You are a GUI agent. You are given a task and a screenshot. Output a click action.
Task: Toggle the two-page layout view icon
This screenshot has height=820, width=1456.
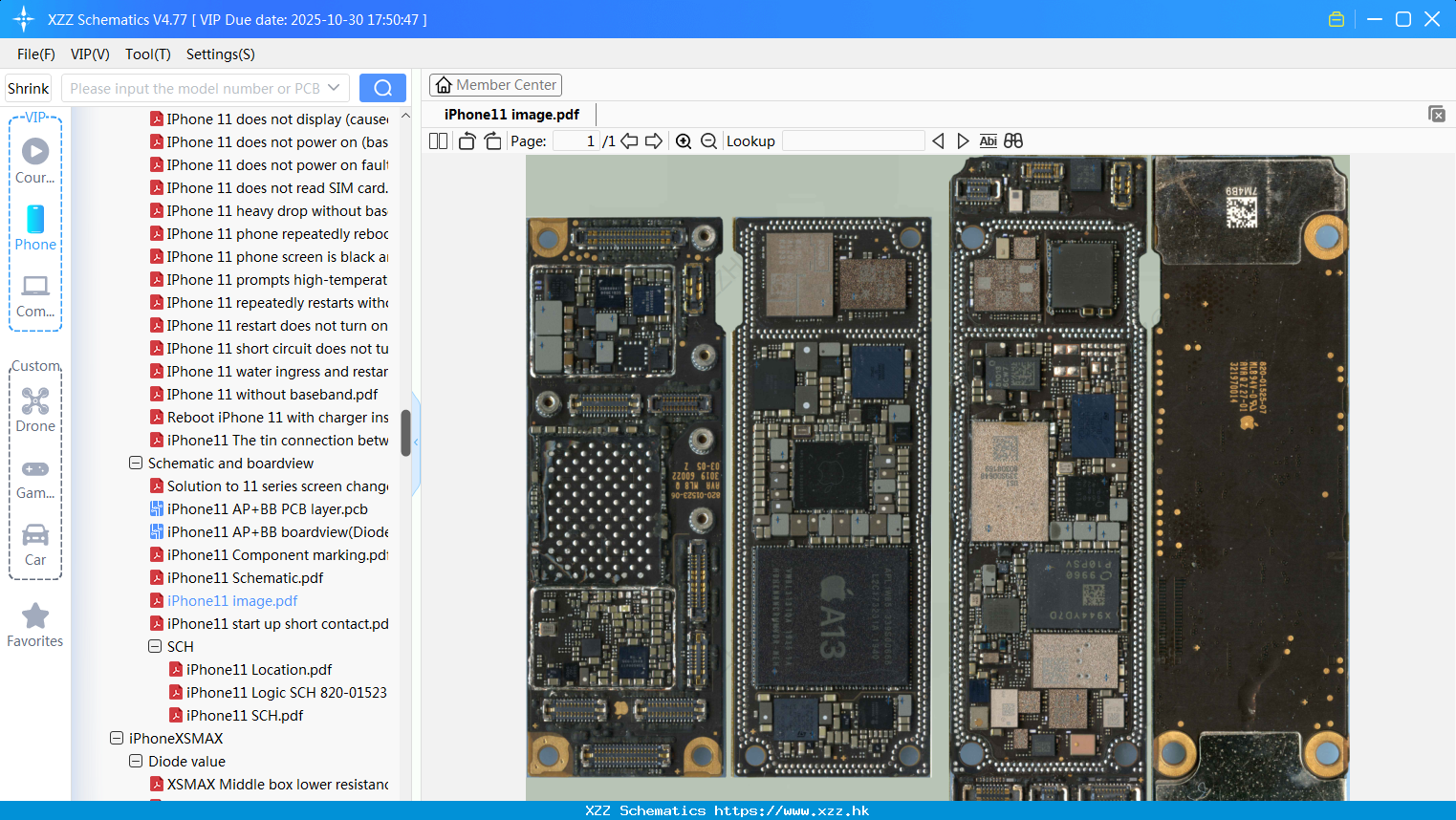(x=438, y=141)
